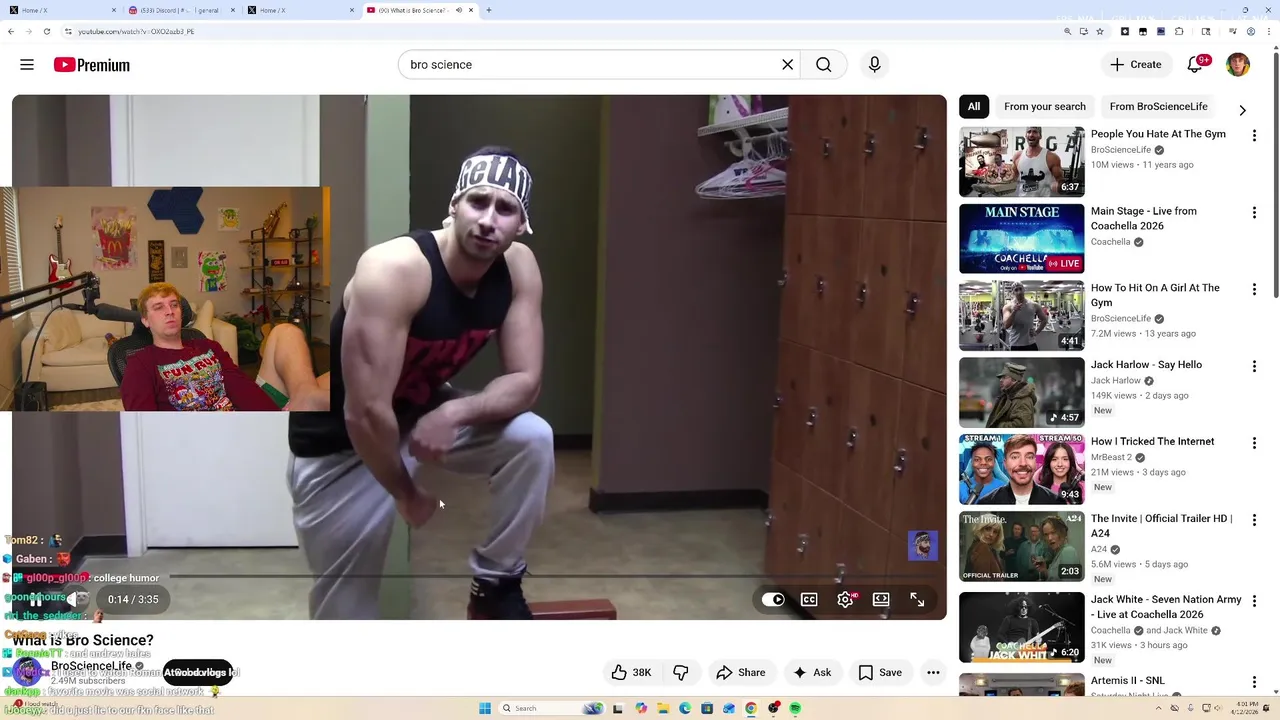Open Main Stage Coachella live thumbnail
Image resolution: width=1280 pixels, height=720 pixels.
point(1021,239)
